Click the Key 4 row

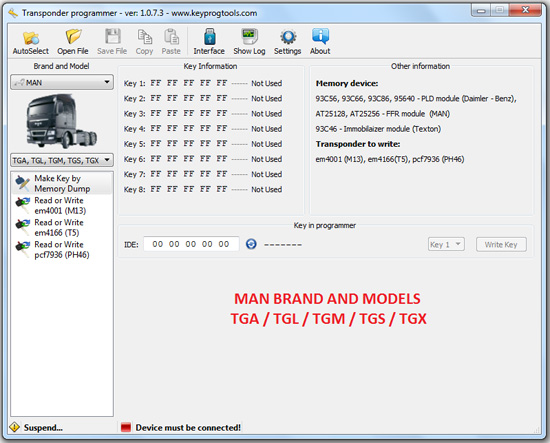click(x=203, y=129)
